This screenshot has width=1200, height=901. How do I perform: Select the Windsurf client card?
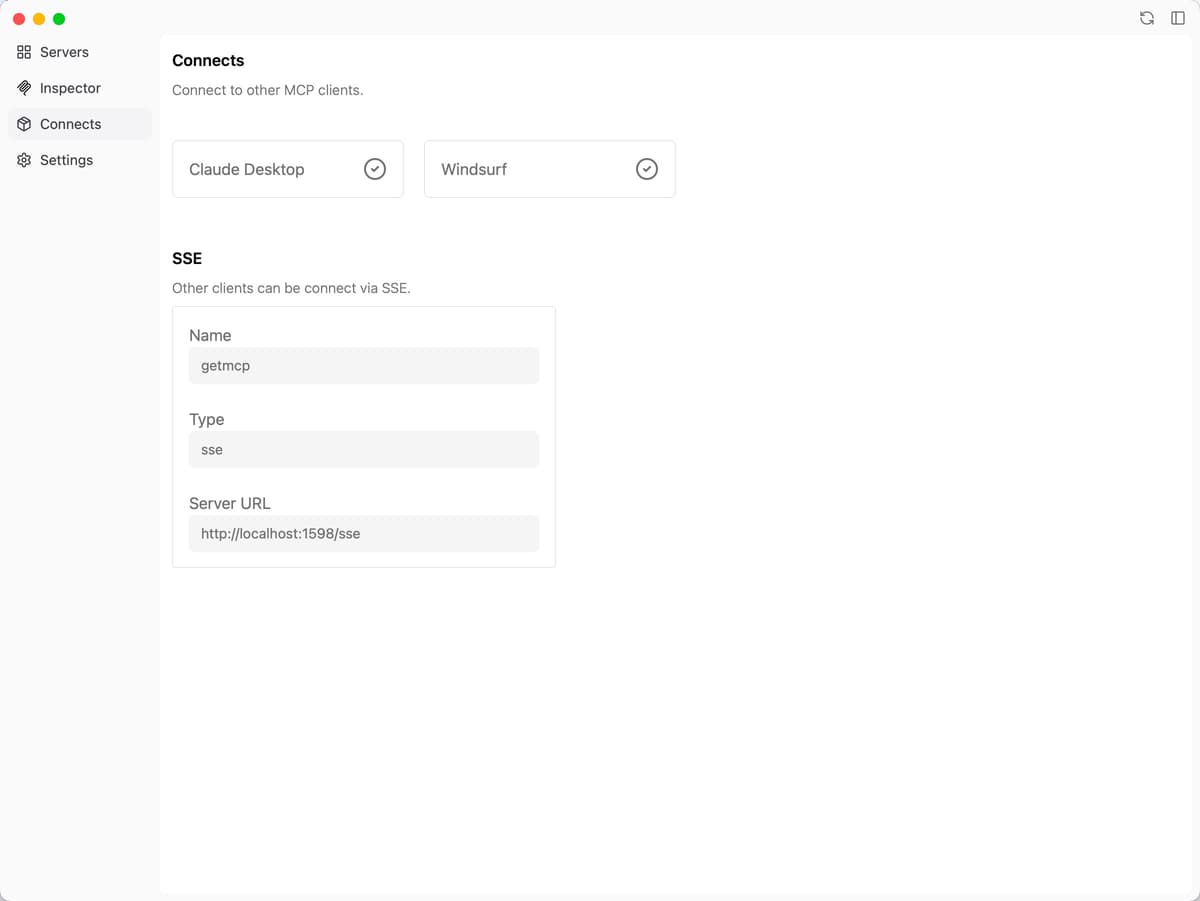tap(550, 169)
